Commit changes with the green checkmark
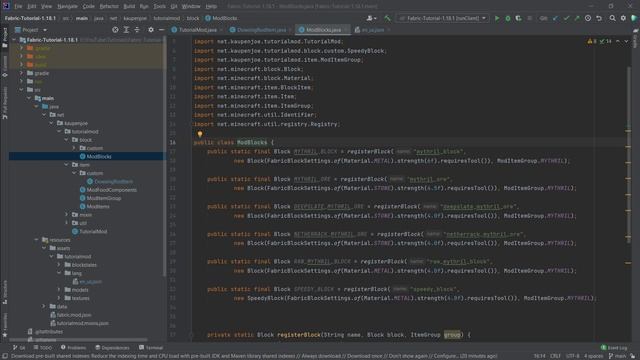Screen dimensions: 640x360 point(566,18)
